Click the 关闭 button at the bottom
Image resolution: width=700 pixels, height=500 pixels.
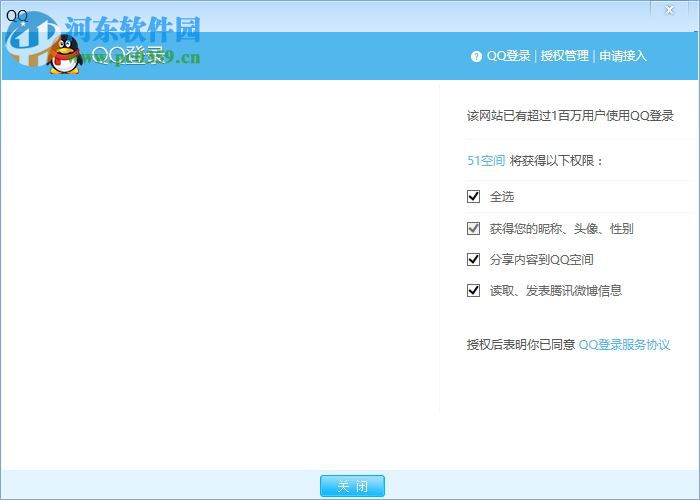(352, 486)
